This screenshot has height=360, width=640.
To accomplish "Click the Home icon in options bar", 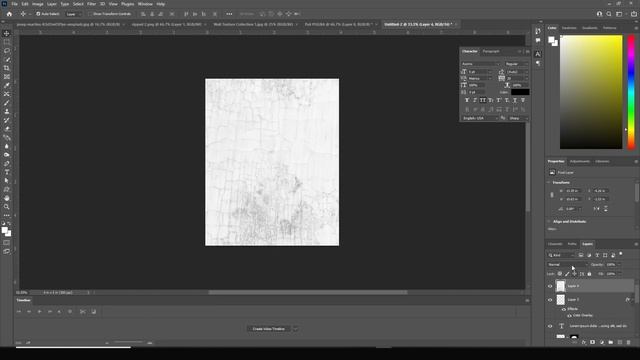I will (9, 14).
